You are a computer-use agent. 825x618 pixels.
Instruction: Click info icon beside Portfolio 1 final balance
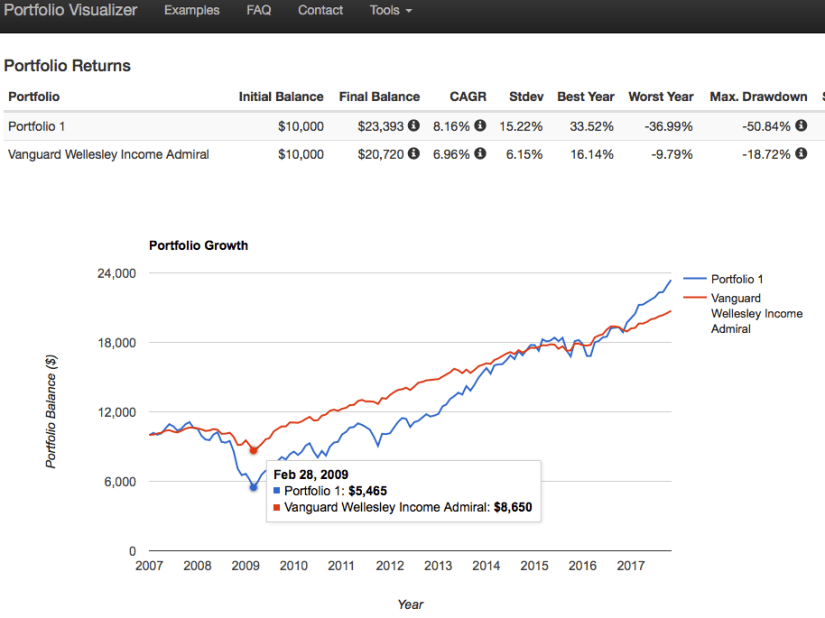point(414,127)
